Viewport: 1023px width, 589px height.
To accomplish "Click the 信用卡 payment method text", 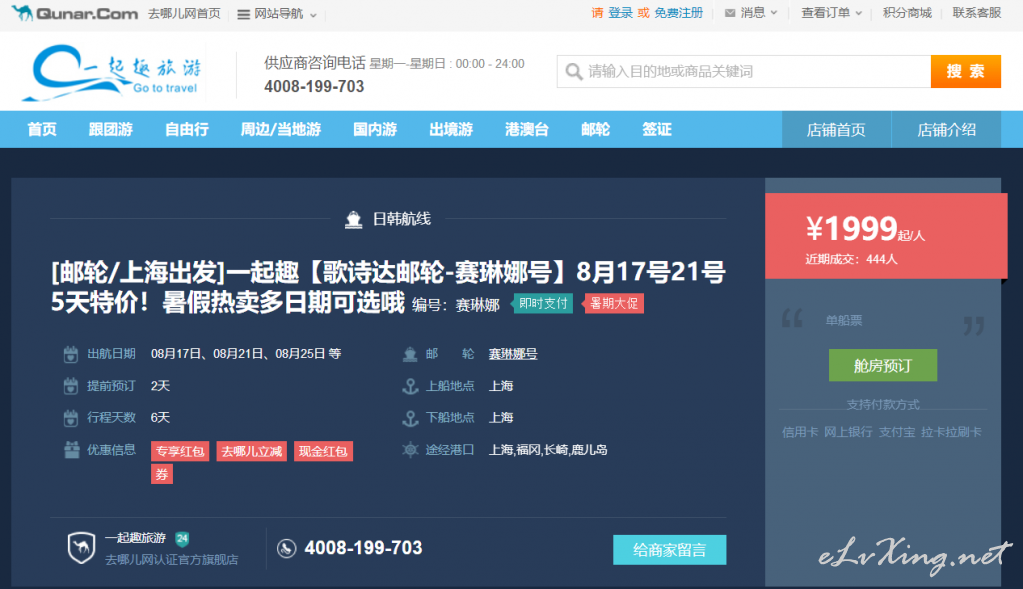I will [800, 432].
